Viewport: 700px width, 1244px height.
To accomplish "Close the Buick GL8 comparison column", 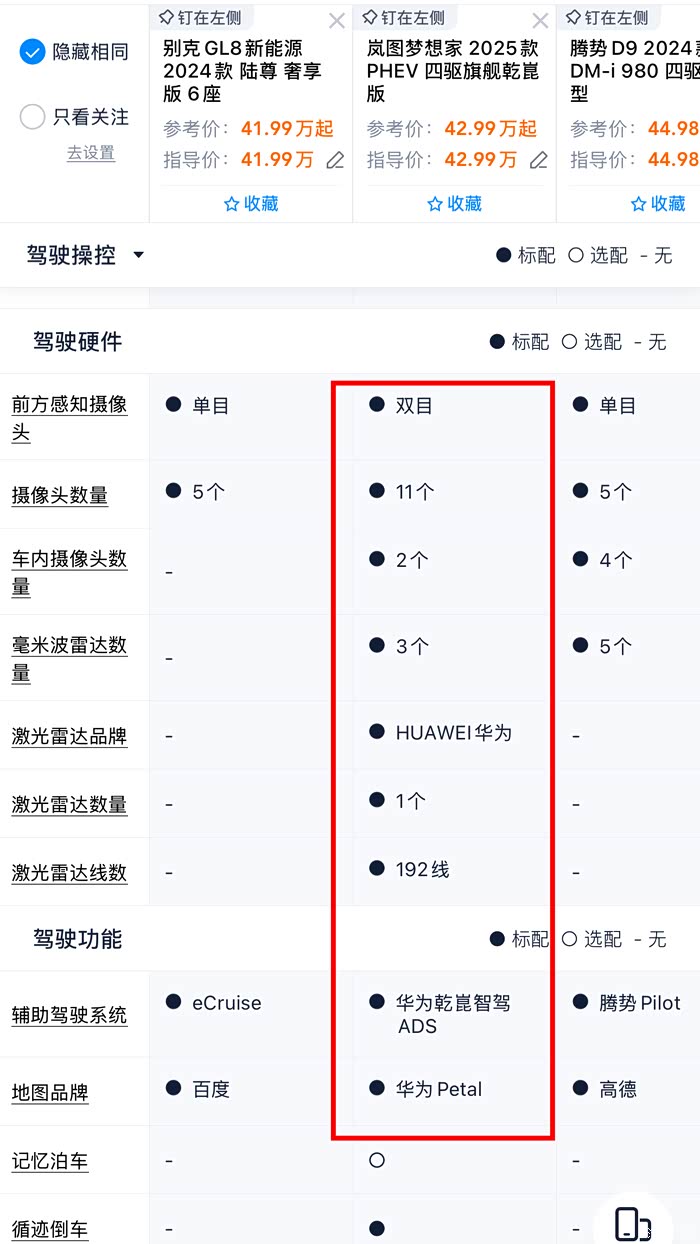I will 337,21.
